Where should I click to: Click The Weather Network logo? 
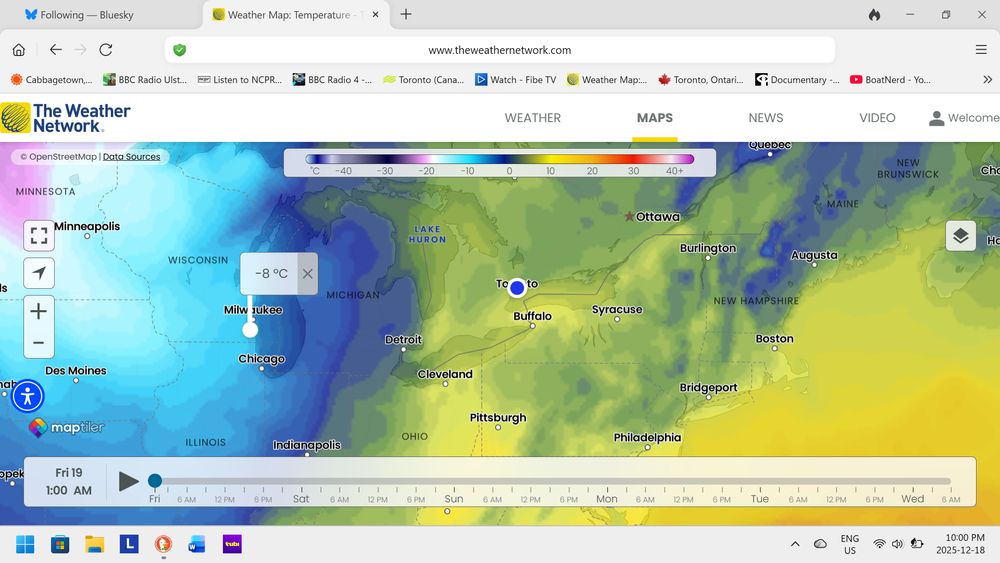click(x=66, y=118)
